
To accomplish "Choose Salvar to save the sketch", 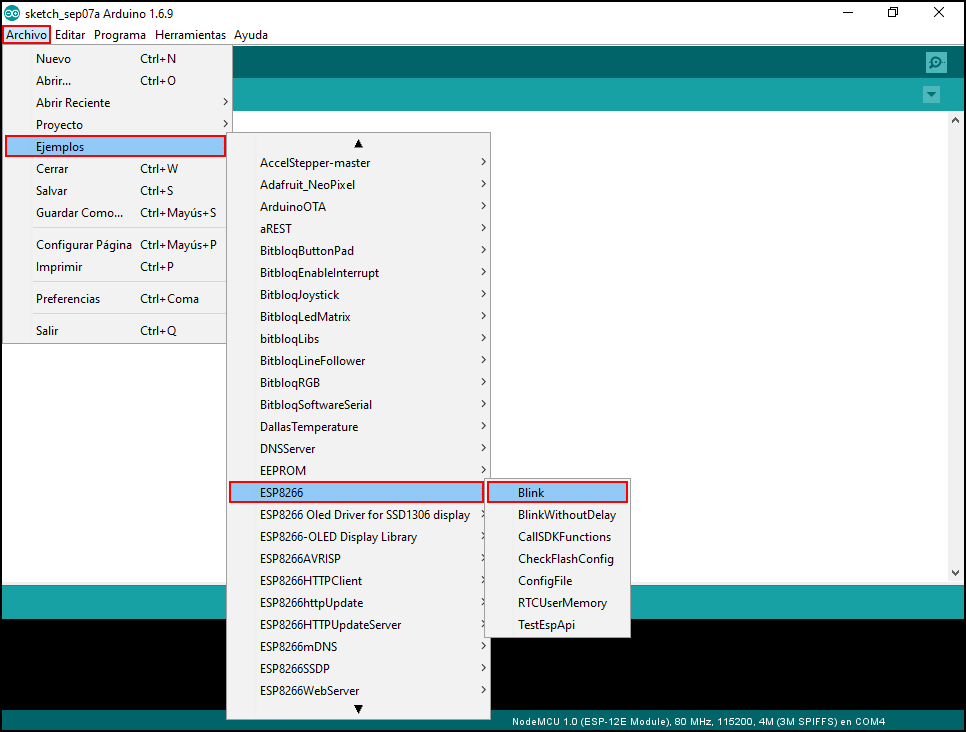I will (x=116, y=191).
